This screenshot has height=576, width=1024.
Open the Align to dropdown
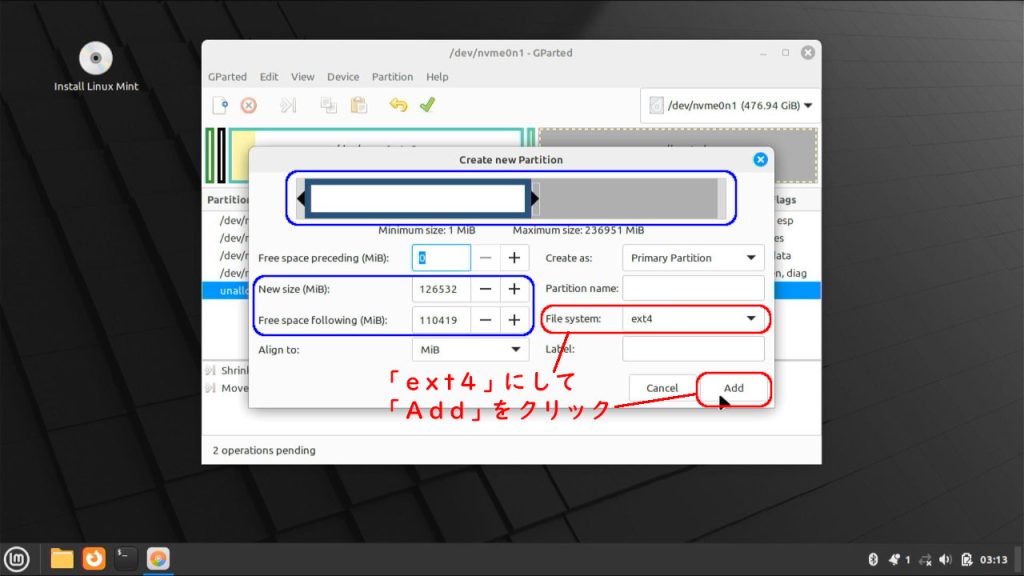point(470,349)
